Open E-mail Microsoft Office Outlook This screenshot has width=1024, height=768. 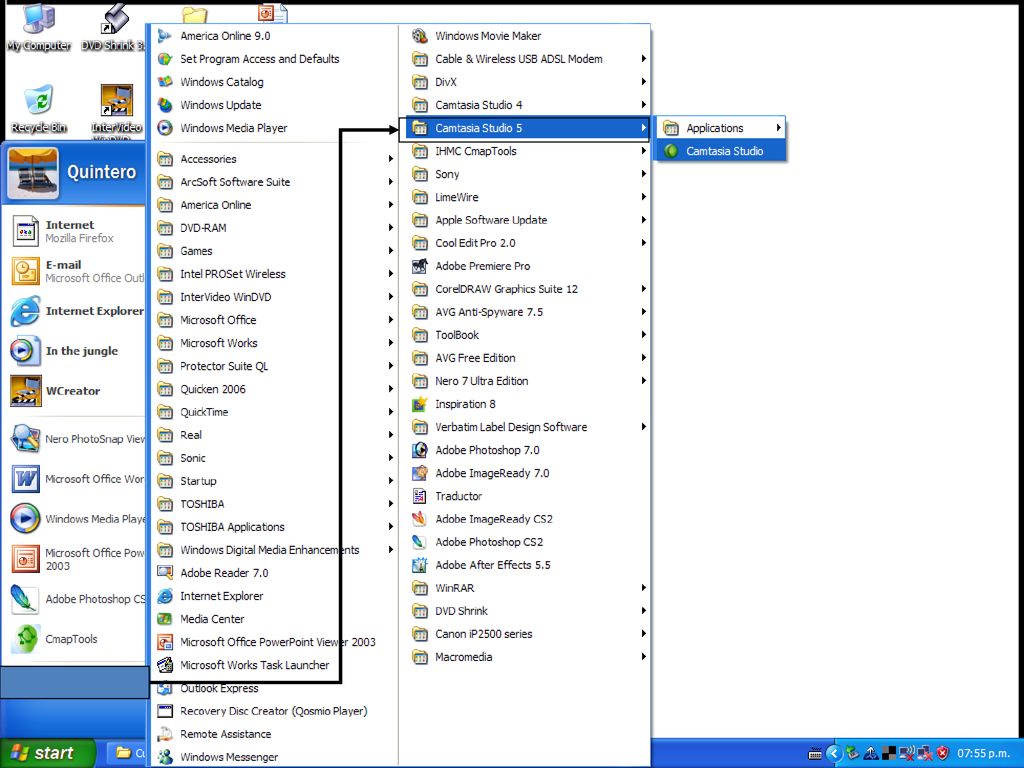click(x=77, y=271)
